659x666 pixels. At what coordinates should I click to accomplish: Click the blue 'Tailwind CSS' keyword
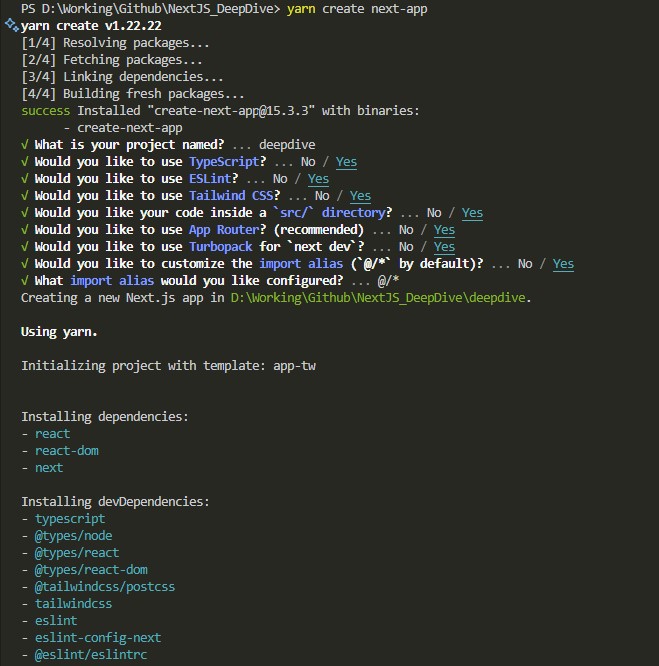click(x=231, y=196)
